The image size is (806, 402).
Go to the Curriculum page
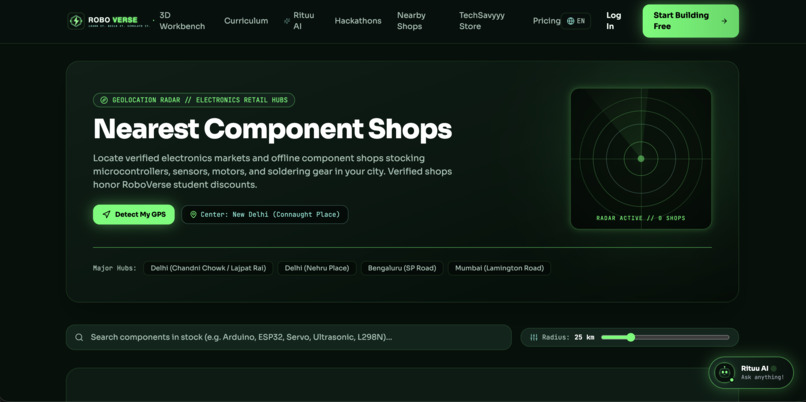pos(246,21)
